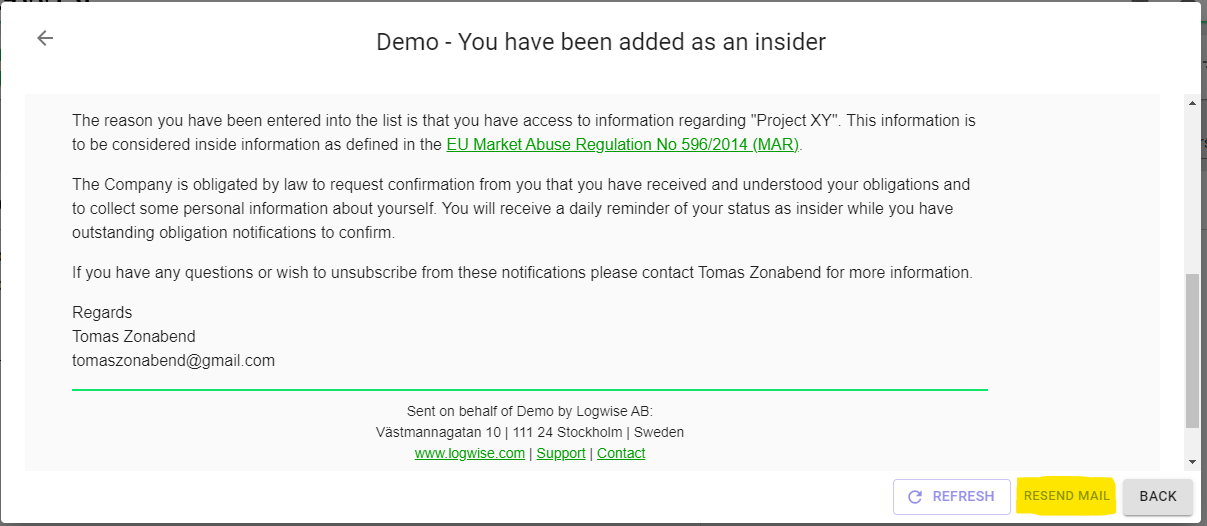Resend the mail using RESEND MAIL button
The height and width of the screenshot is (526, 1207).
pyautogui.click(x=1066, y=496)
